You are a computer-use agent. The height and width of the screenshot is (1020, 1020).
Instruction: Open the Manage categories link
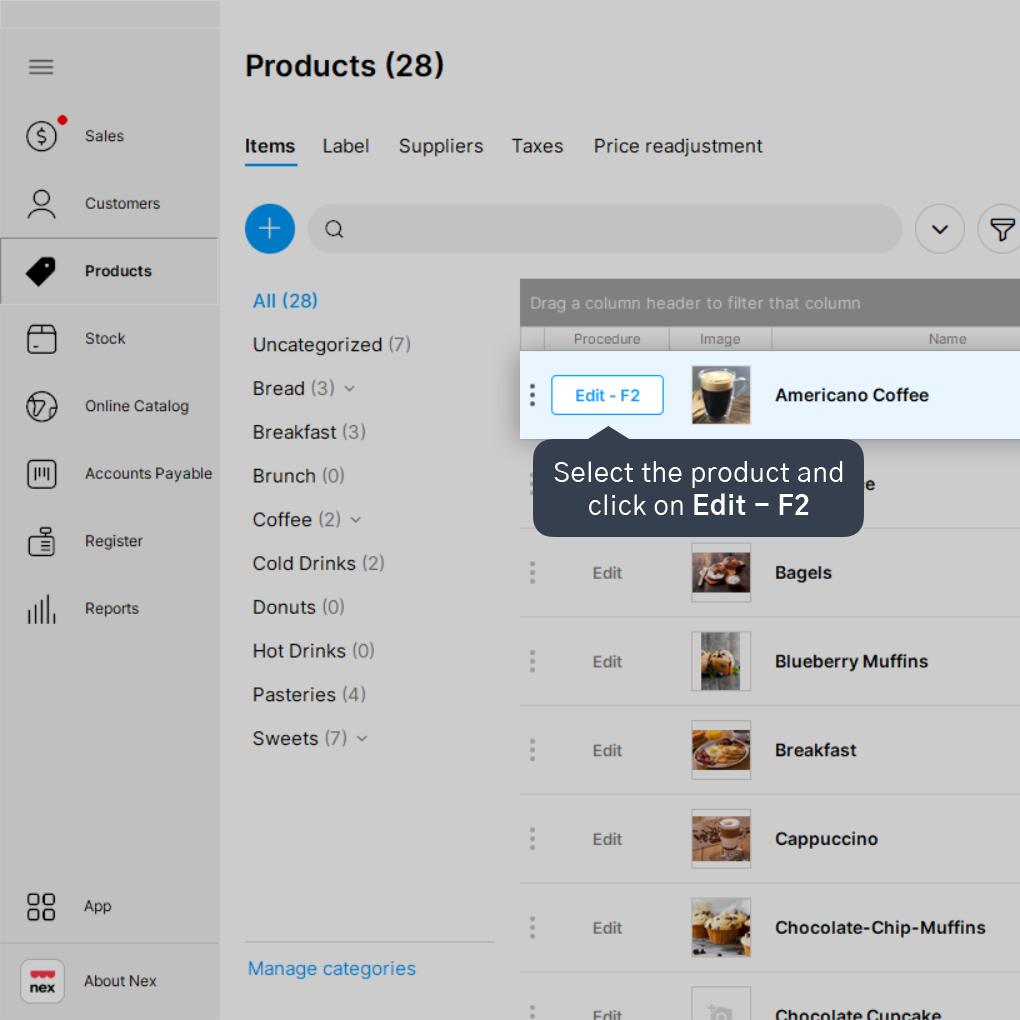click(332, 969)
